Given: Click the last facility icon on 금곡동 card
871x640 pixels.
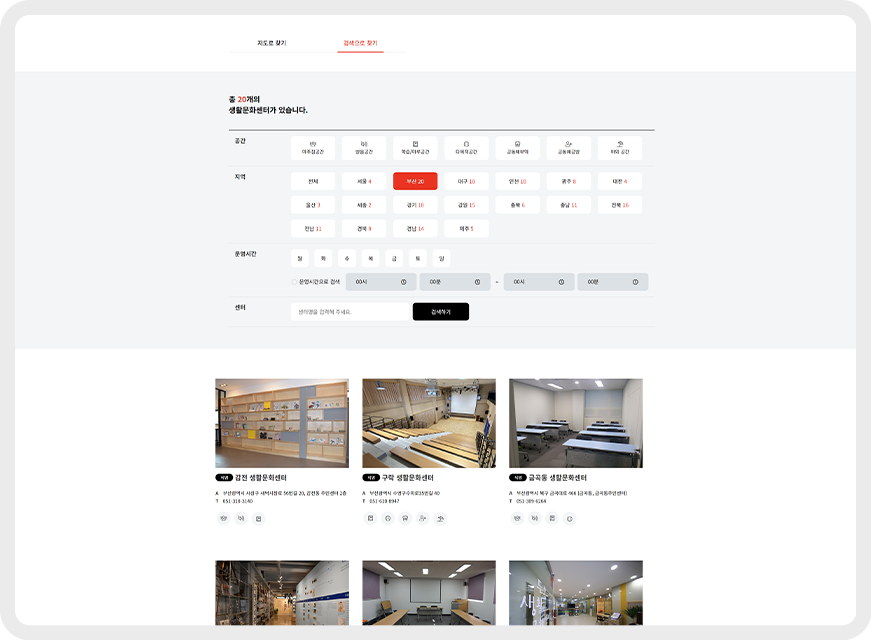Looking at the screenshot, I should click(569, 518).
